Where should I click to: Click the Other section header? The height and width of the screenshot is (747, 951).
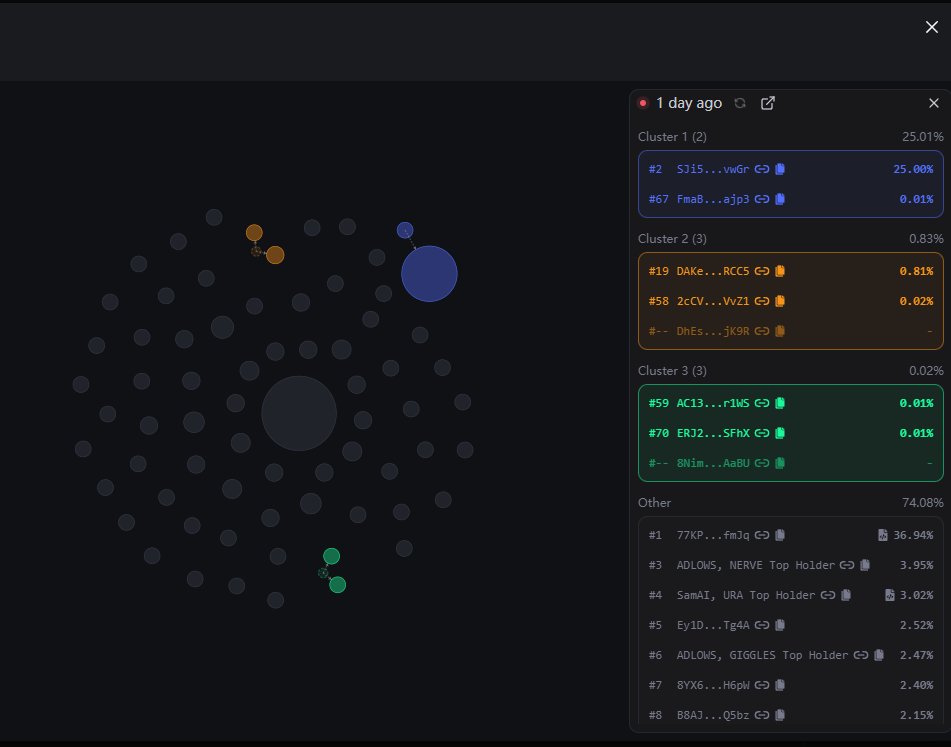[x=654, y=503]
